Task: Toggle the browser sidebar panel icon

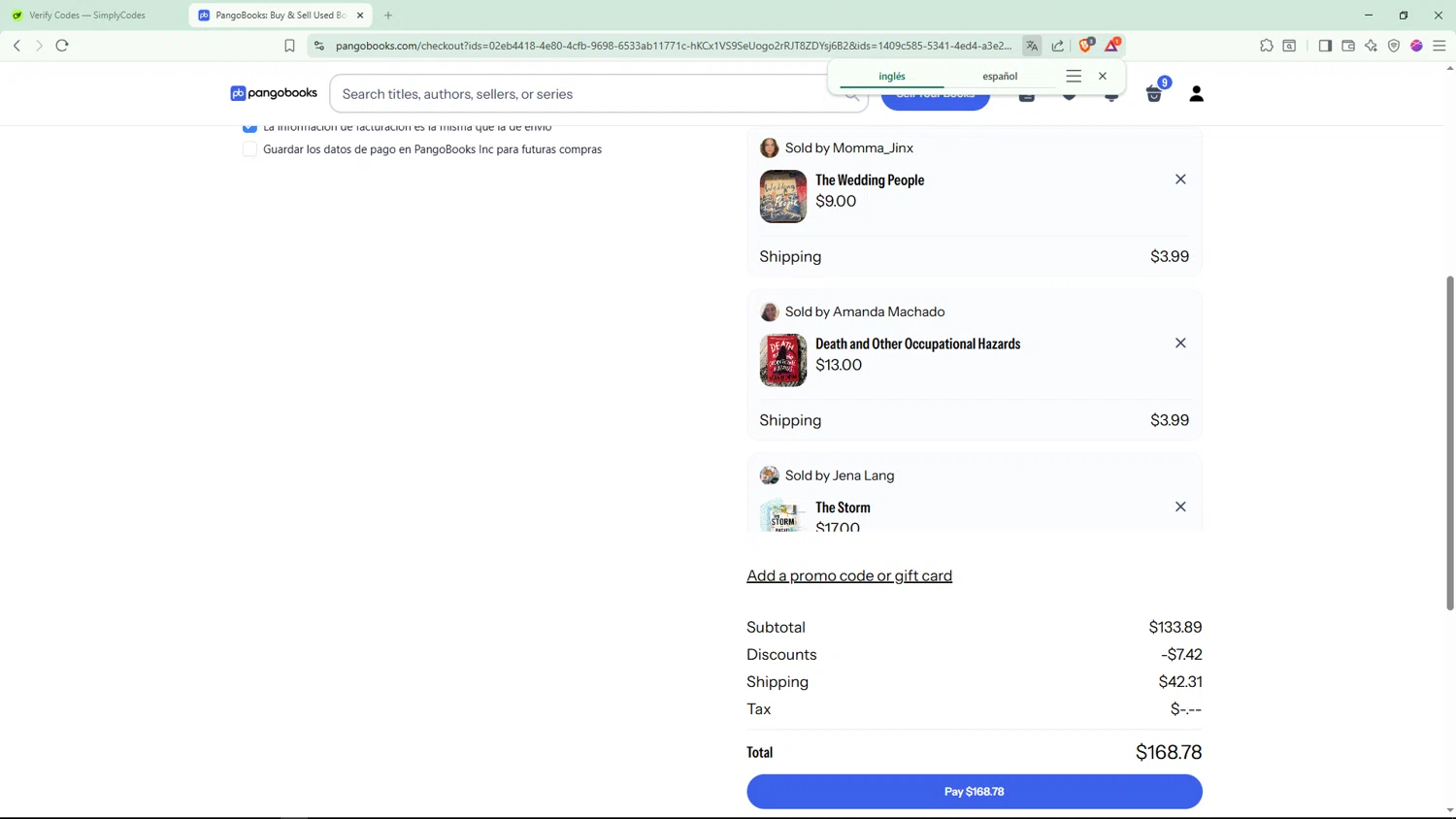Action: (x=1325, y=46)
